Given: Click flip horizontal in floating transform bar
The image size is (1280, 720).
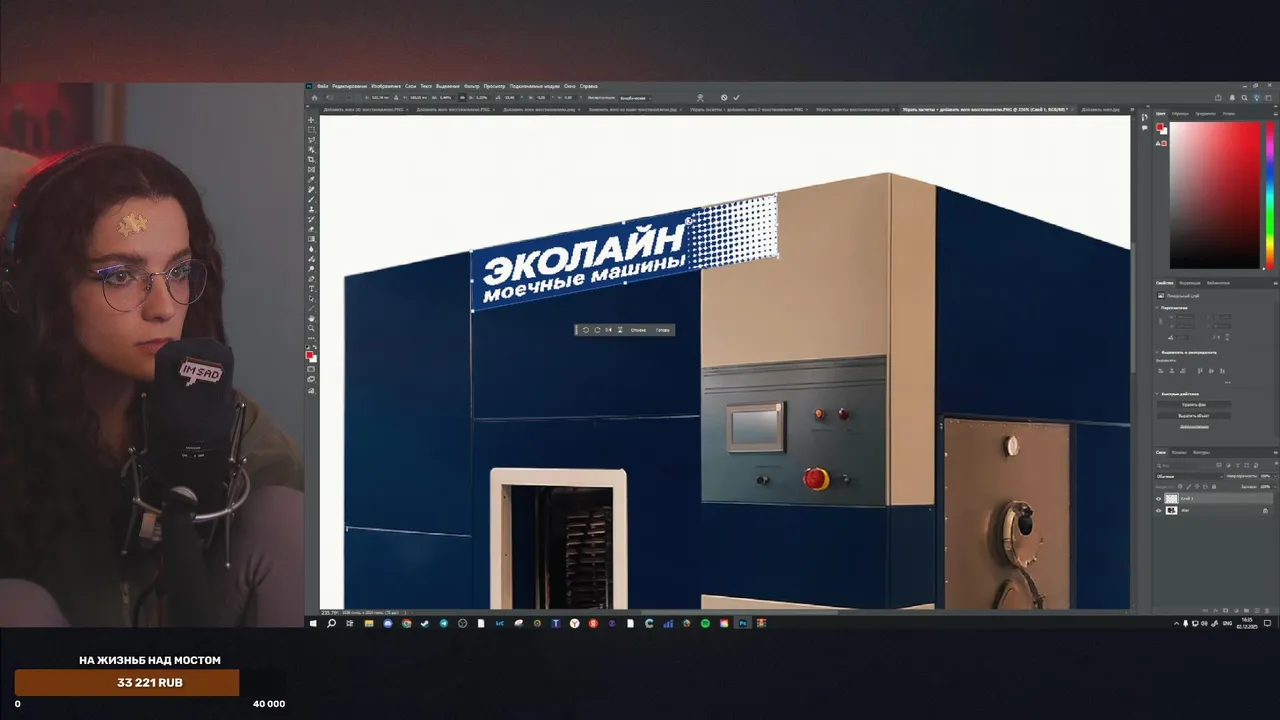Looking at the screenshot, I should coord(608,330).
